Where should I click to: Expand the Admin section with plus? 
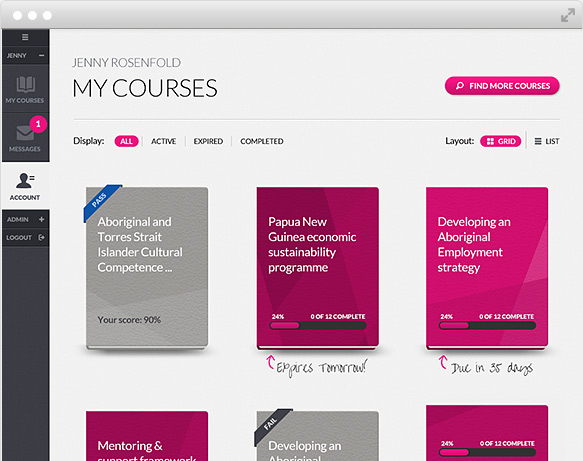(41, 219)
